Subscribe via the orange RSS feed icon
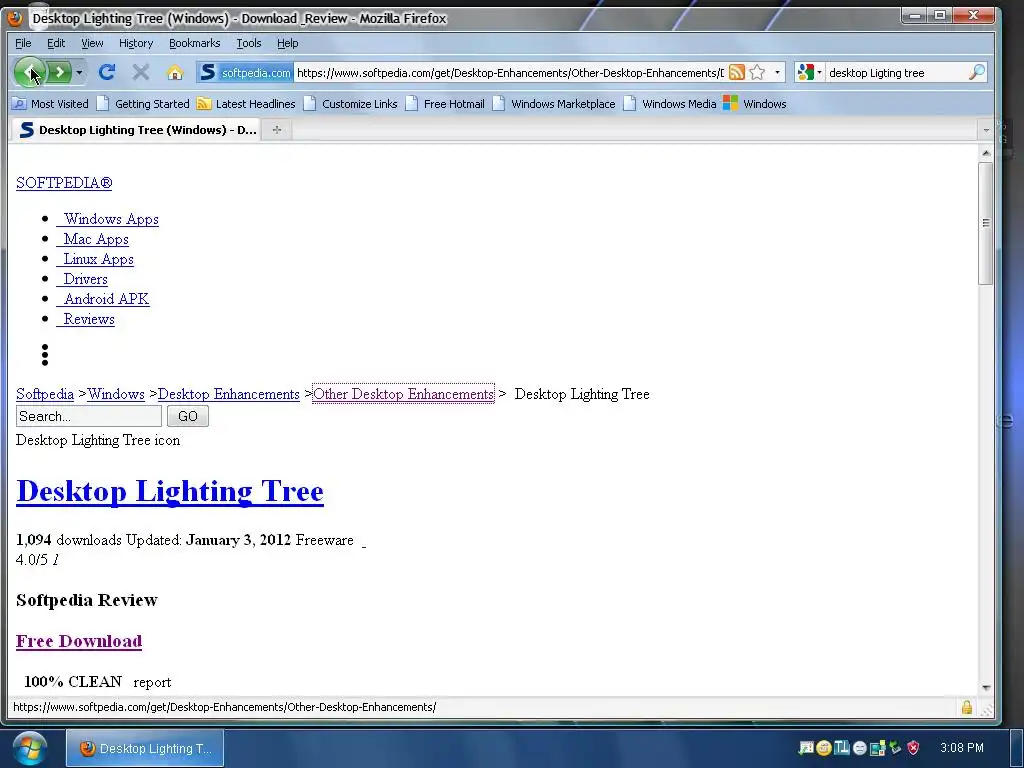 coord(737,72)
